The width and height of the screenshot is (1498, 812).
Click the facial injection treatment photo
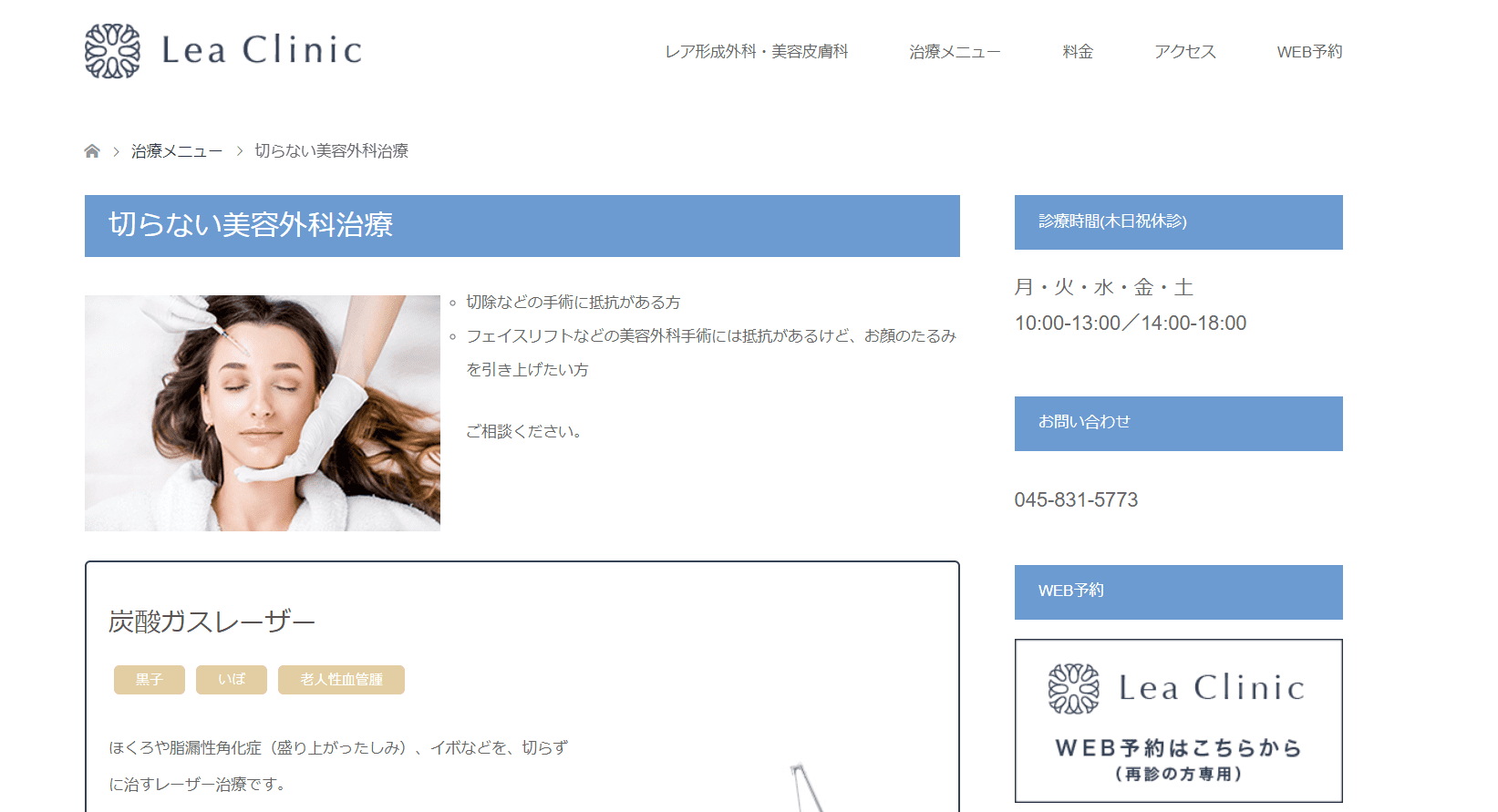pos(263,413)
